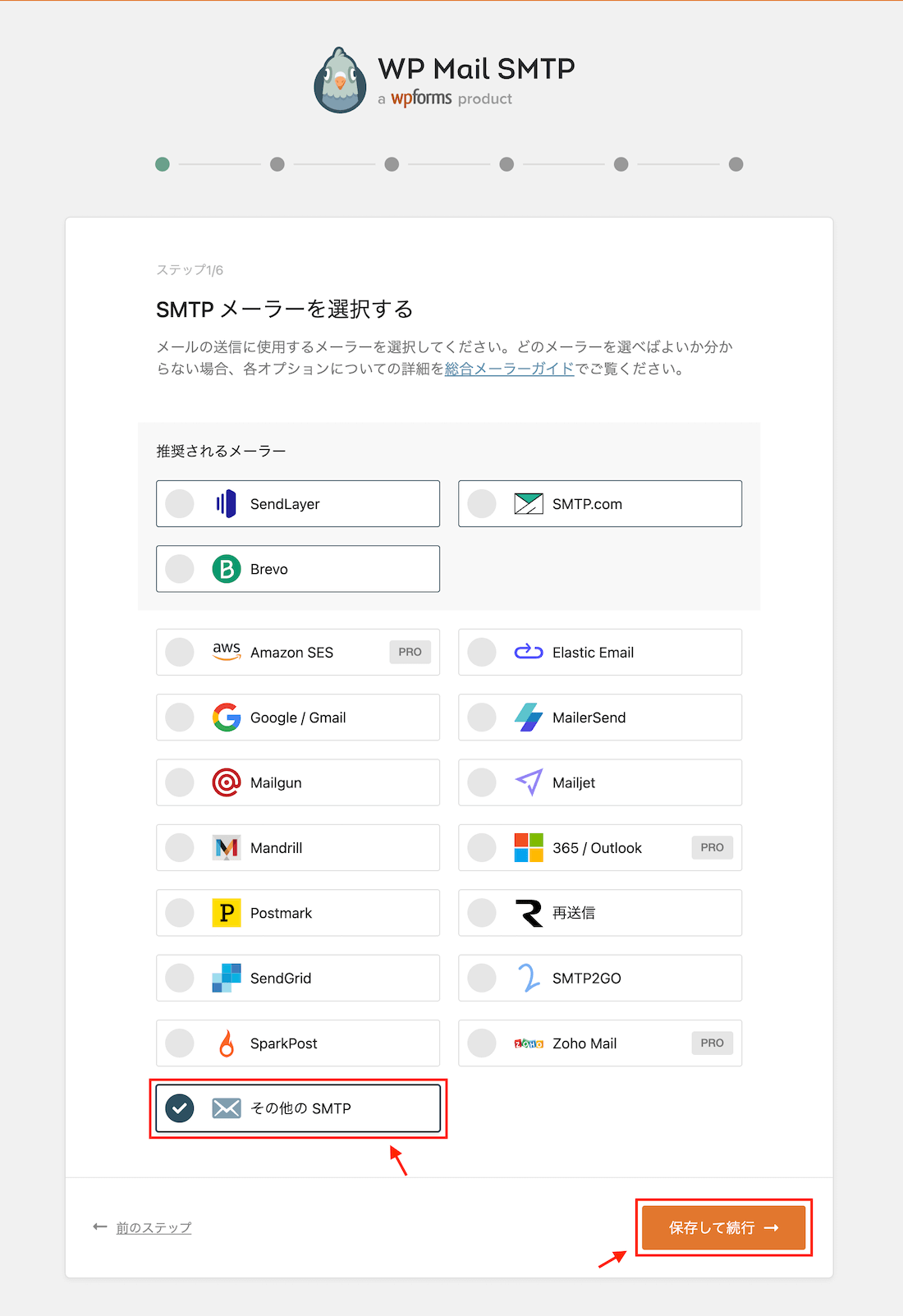
Task: Click the Microsoft four-color squares logo
Action: pyautogui.click(x=529, y=847)
